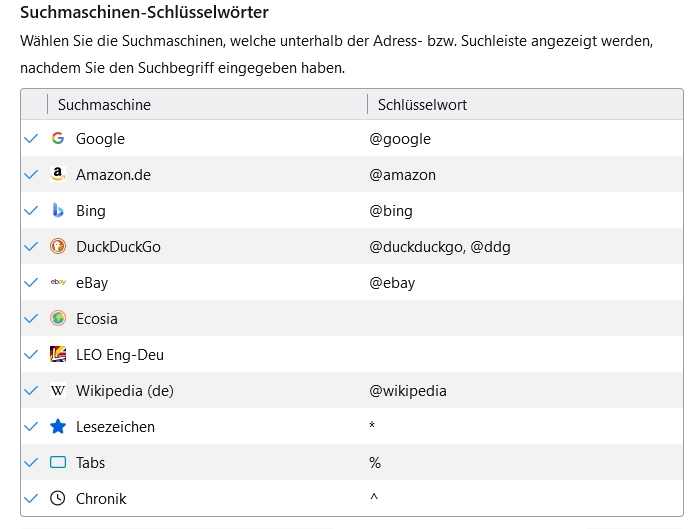Toggle the Ecosia checkmark off

tap(31, 319)
